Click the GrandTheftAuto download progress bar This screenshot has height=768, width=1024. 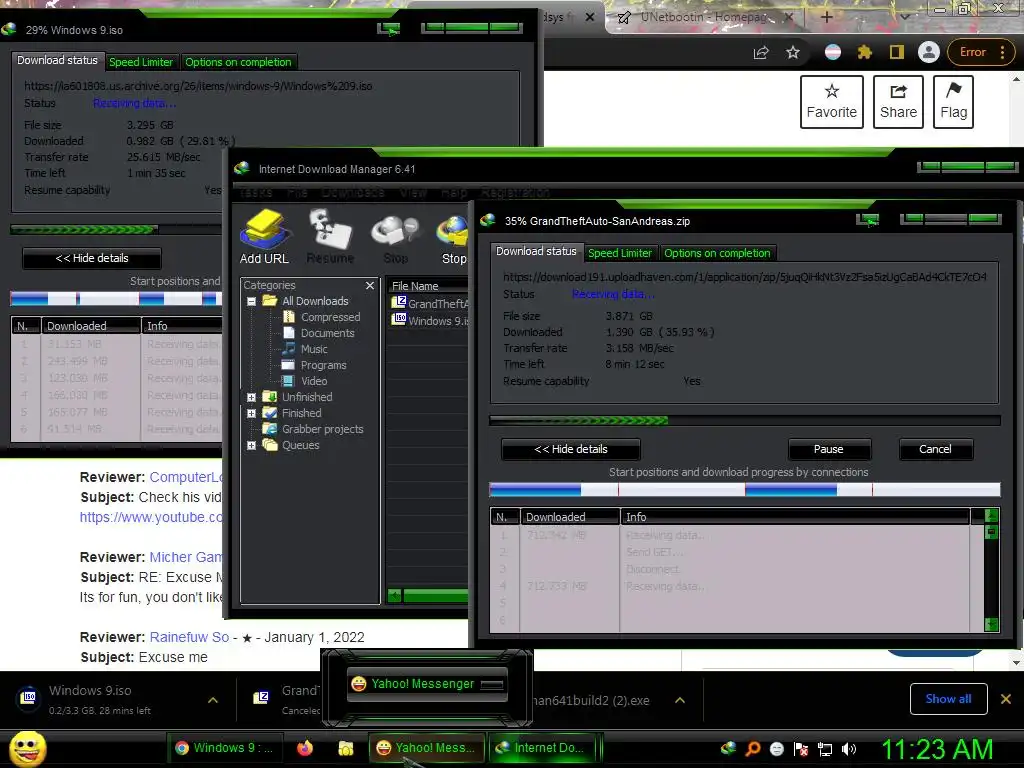pos(744,421)
